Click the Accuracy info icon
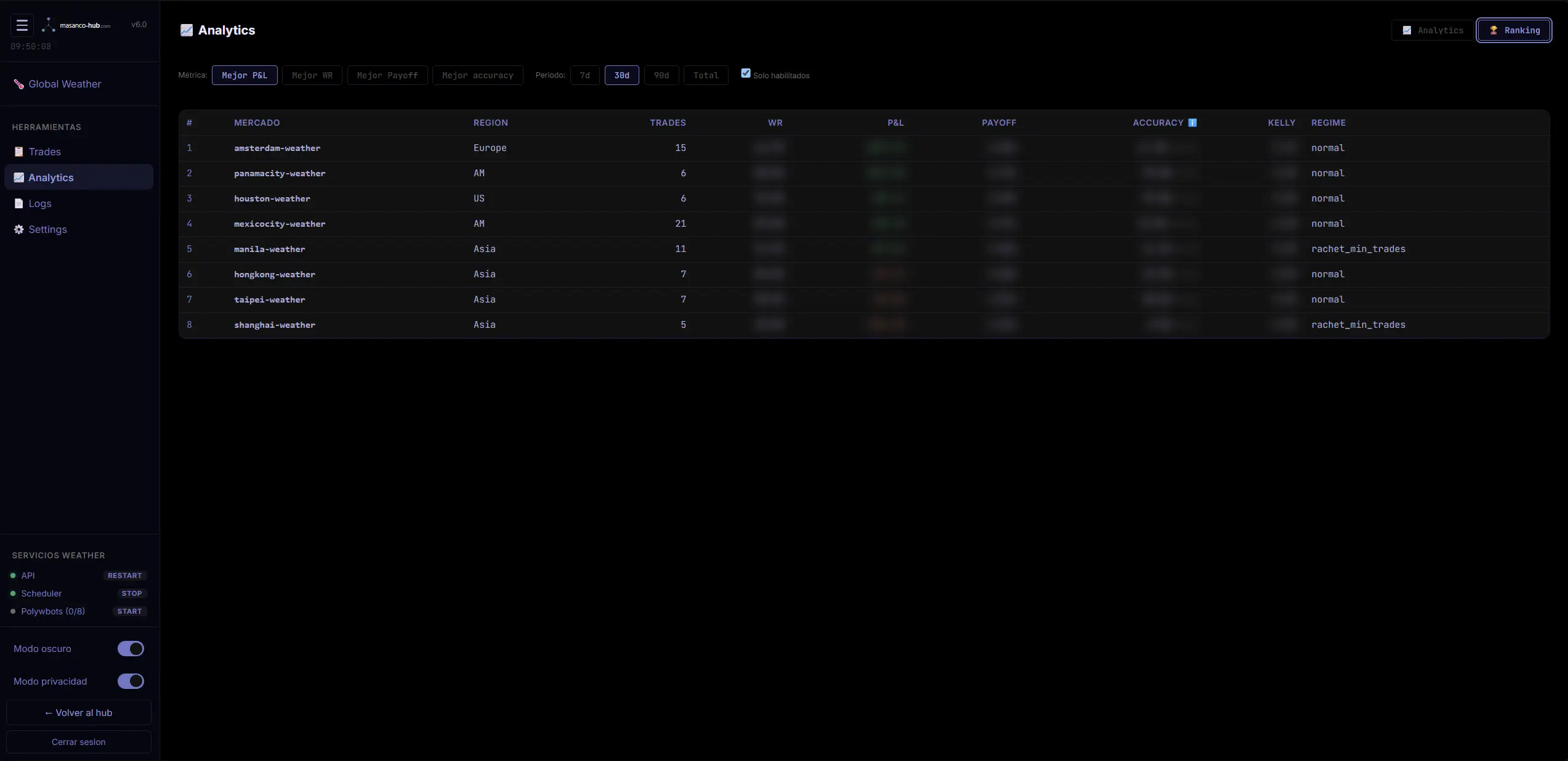Screen dimensions: 1568x761 (1192, 123)
